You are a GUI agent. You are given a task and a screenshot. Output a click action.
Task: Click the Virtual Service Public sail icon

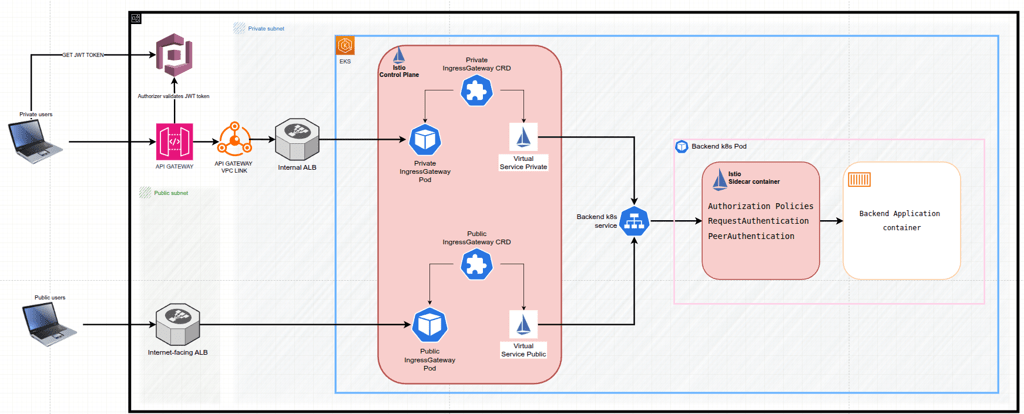pyautogui.click(x=523, y=325)
